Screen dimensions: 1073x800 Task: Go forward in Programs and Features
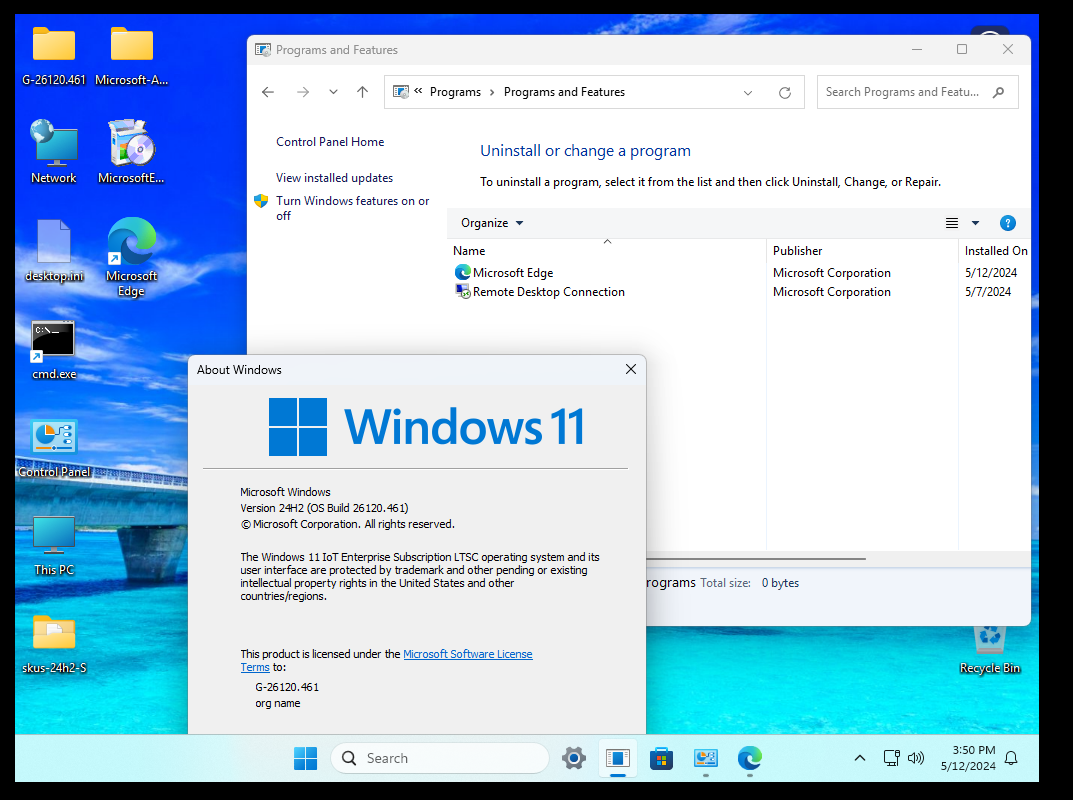pyautogui.click(x=302, y=92)
